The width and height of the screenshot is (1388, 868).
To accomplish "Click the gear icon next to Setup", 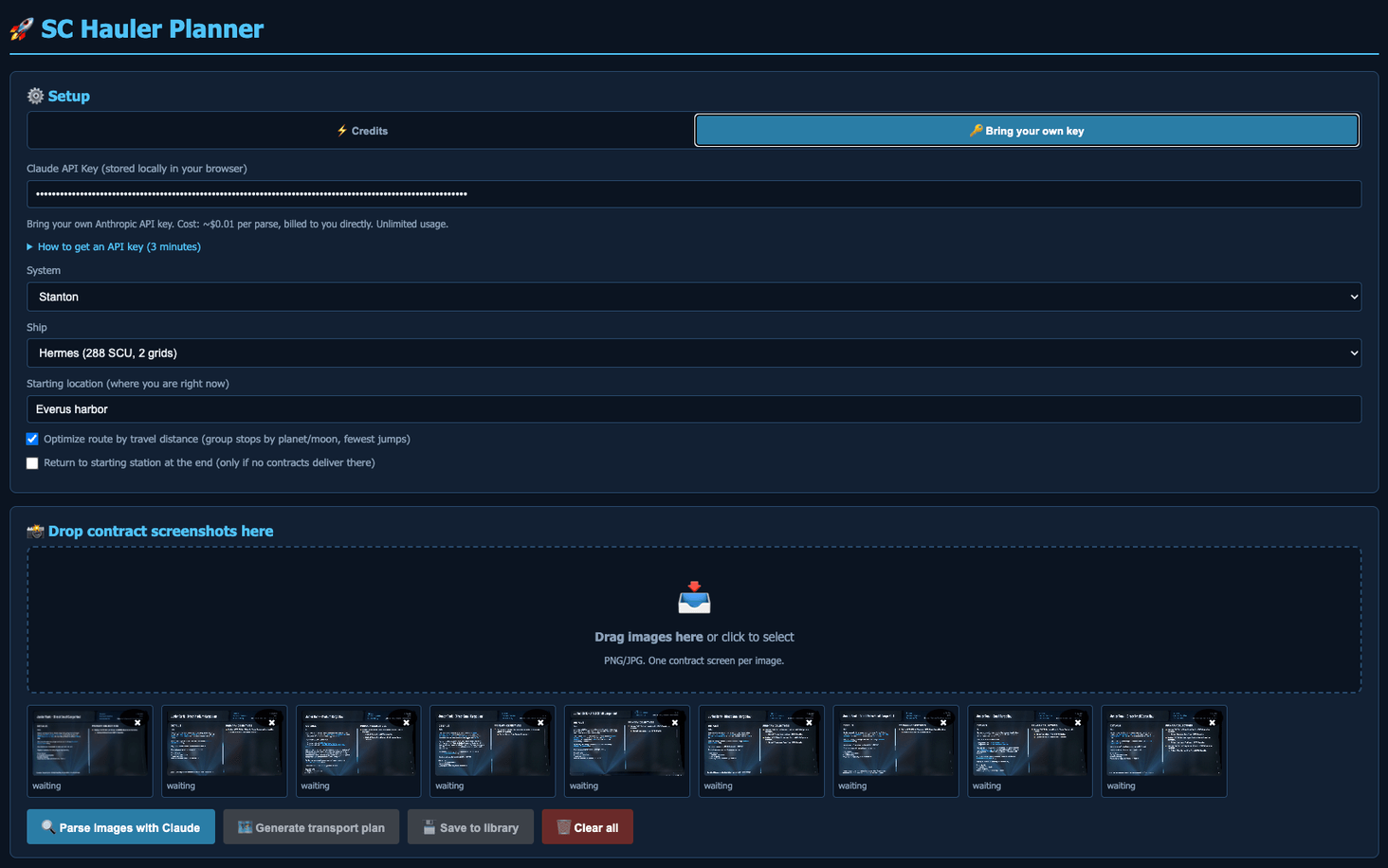I will [35, 96].
